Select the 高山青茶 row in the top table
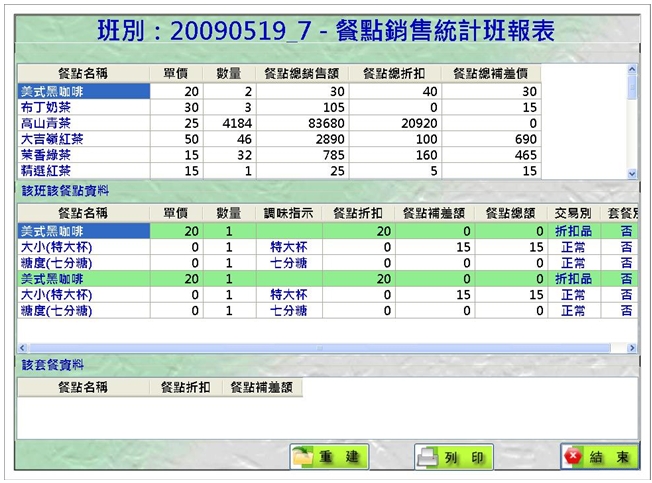Image resolution: width=652 pixels, height=483 pixels. (84, 123)
